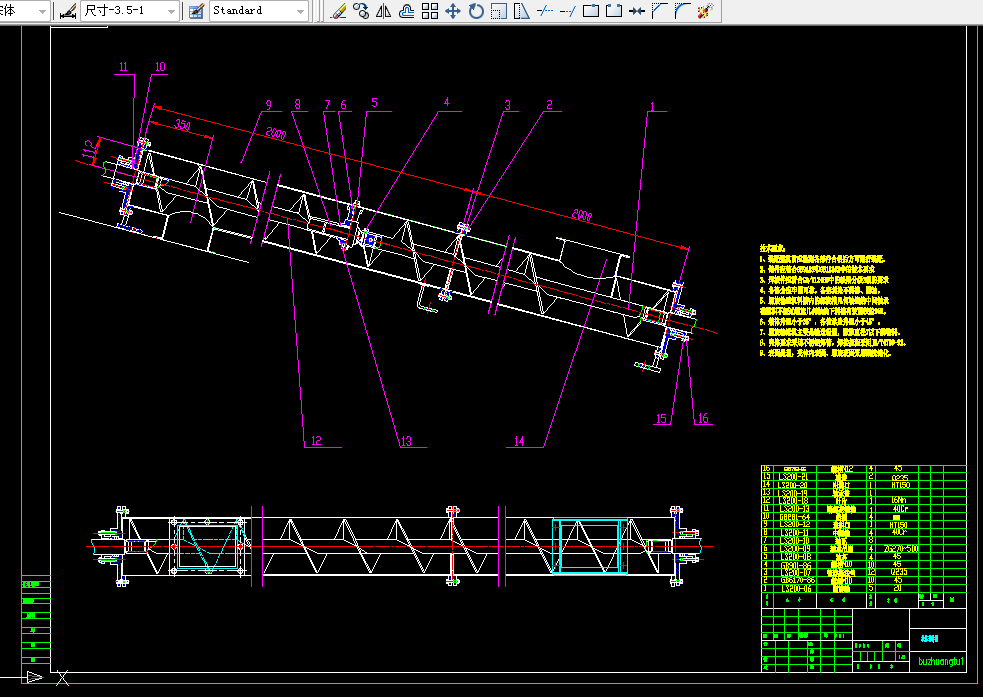Activate the Extend tool
The width and height of the screenshot is (983, 697).
pyautogui.click(x=567, y=11)
